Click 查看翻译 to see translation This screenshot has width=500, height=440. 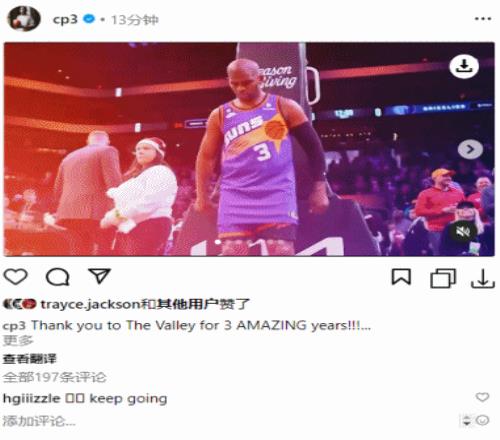coord(29,359)
